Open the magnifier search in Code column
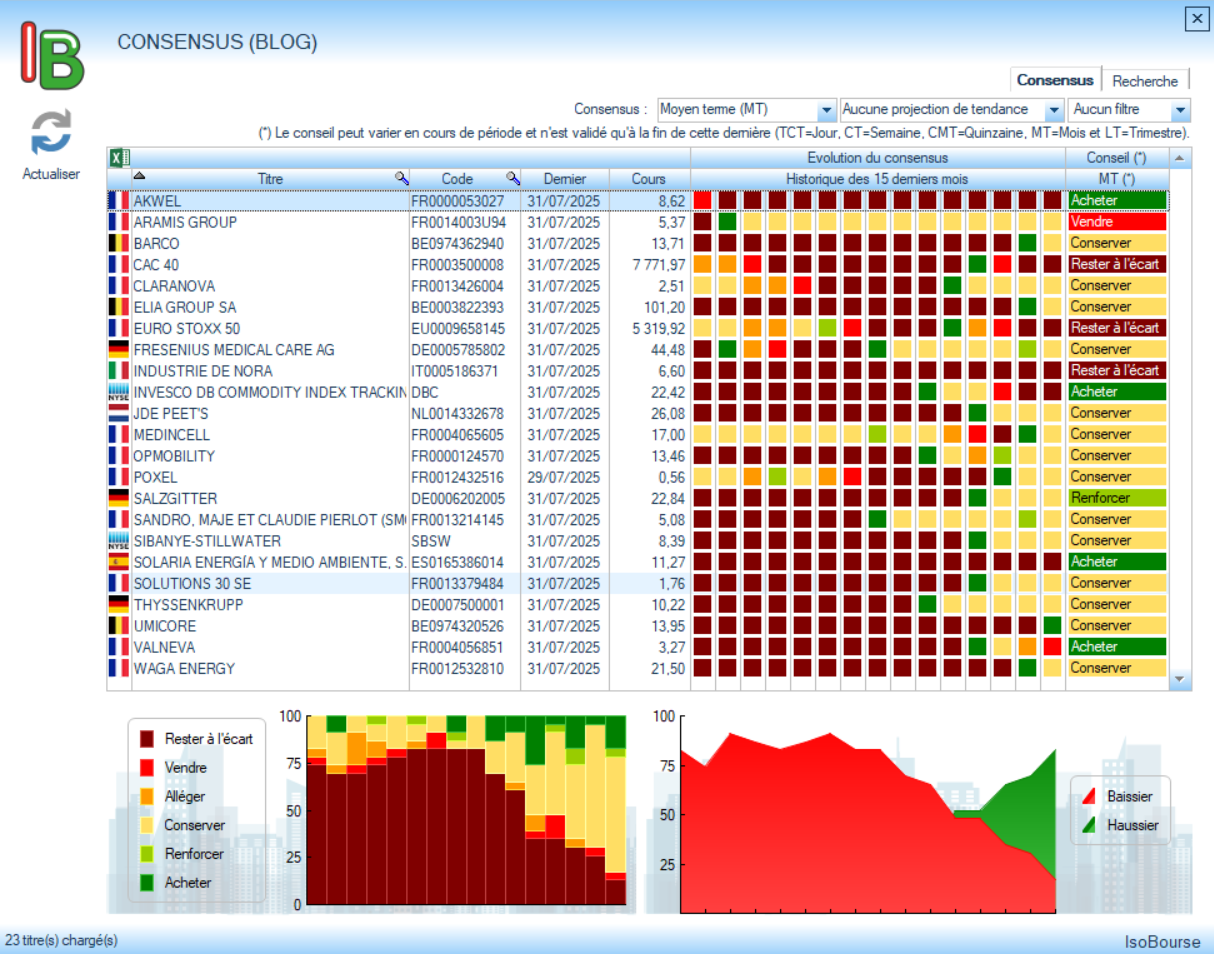Image resolution: width=1214 pixels, height=954 pixels. (512, 178)
